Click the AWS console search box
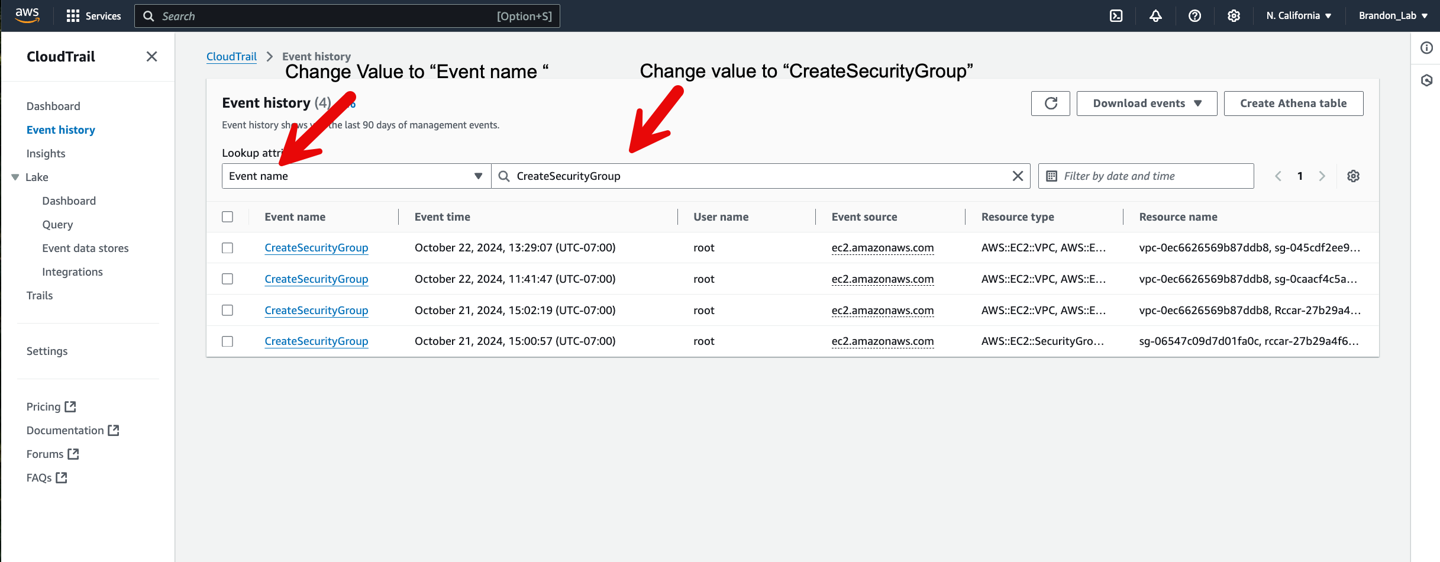 347,16
